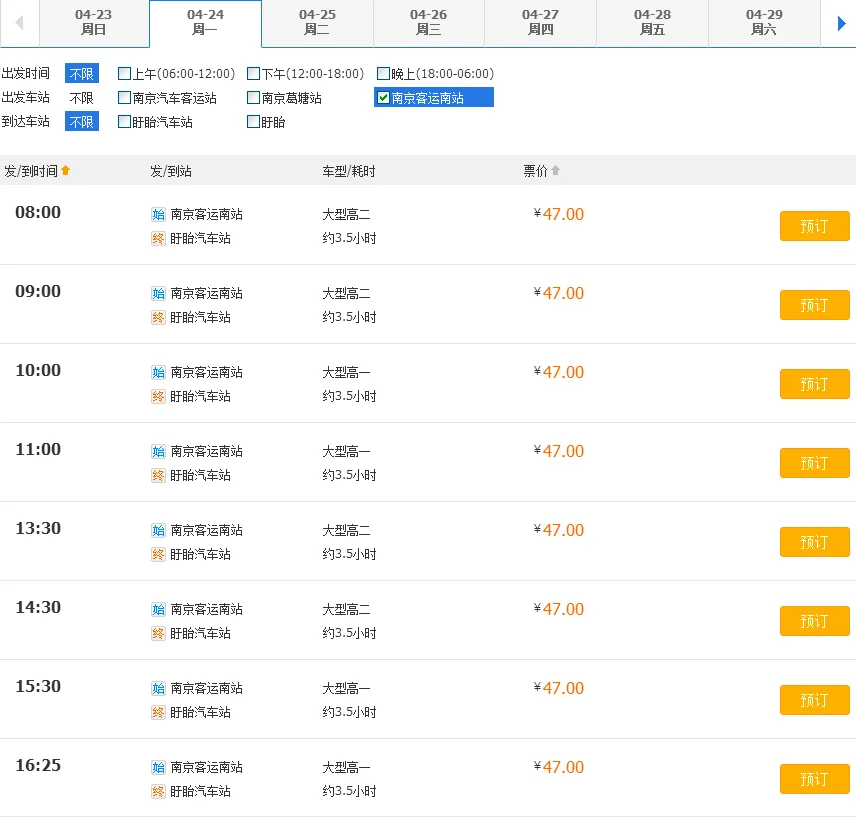Check the 南京葛塘站 departure station
The width and height of the screenshot is (856, 817).
pos(254,98)
